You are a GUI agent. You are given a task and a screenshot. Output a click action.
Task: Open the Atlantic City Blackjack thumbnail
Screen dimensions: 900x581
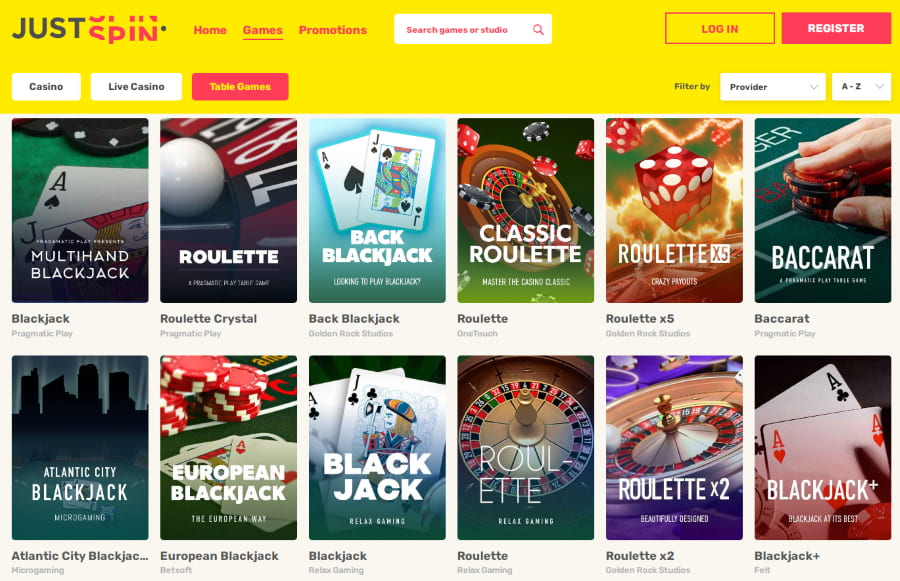(80, 447)
